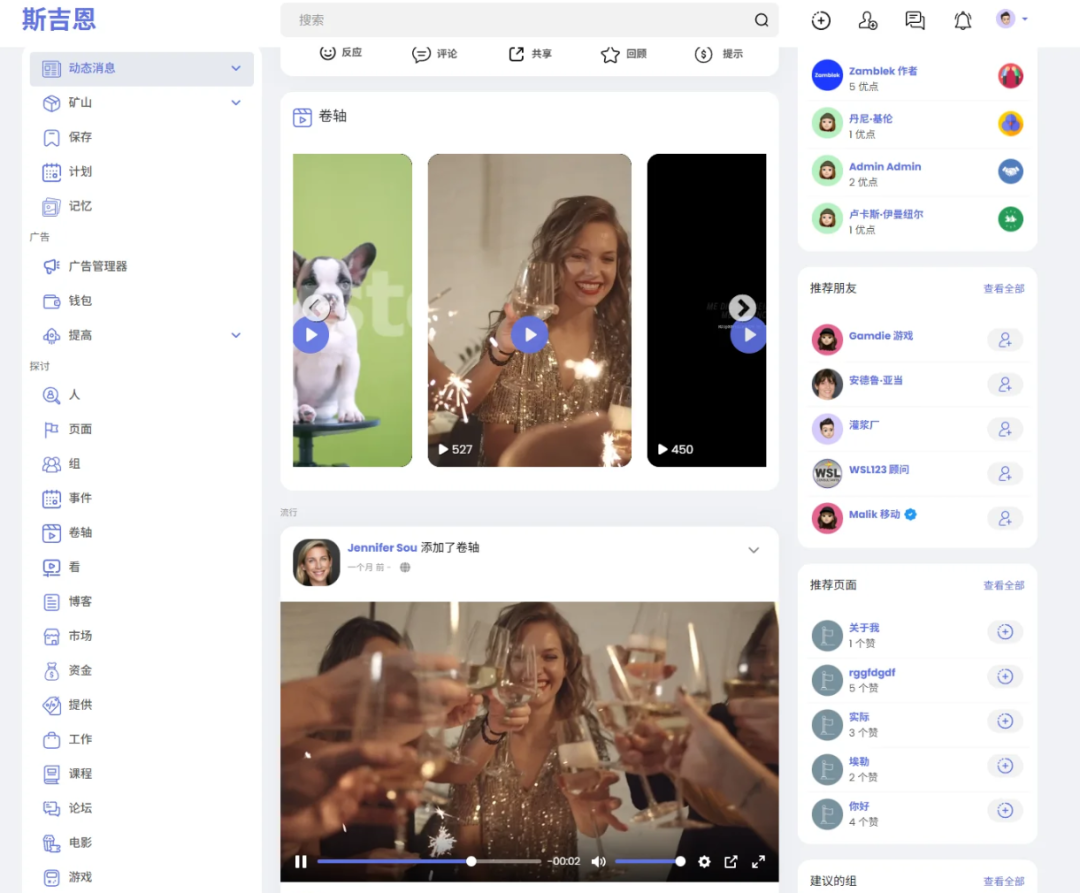Click the search magnifier icon
Image resolution: width=1080 pixels, height=893 pixels.
[x=761, y=20]
